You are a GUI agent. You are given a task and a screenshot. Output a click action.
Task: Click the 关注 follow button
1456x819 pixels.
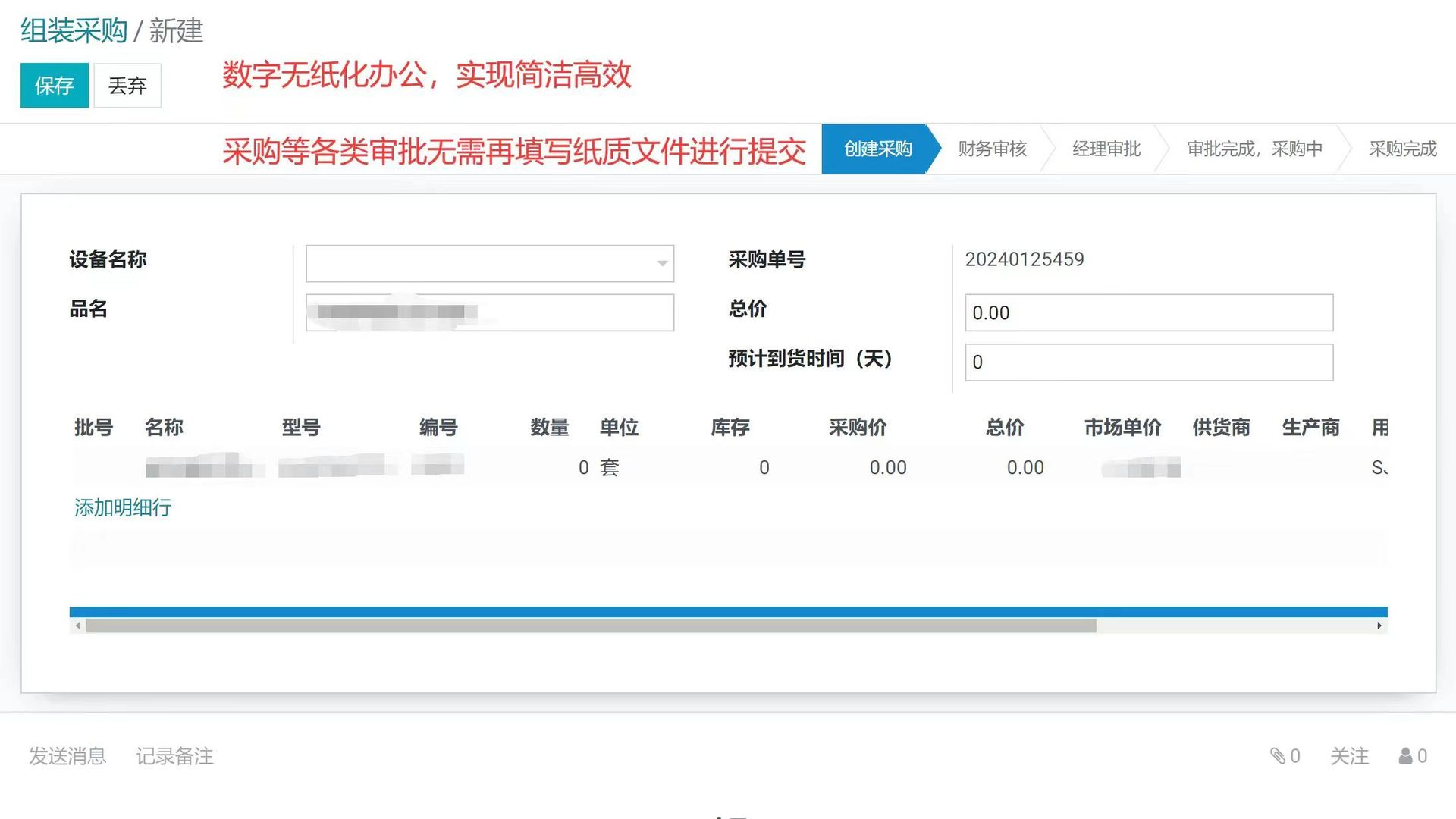pos(1349,756)
